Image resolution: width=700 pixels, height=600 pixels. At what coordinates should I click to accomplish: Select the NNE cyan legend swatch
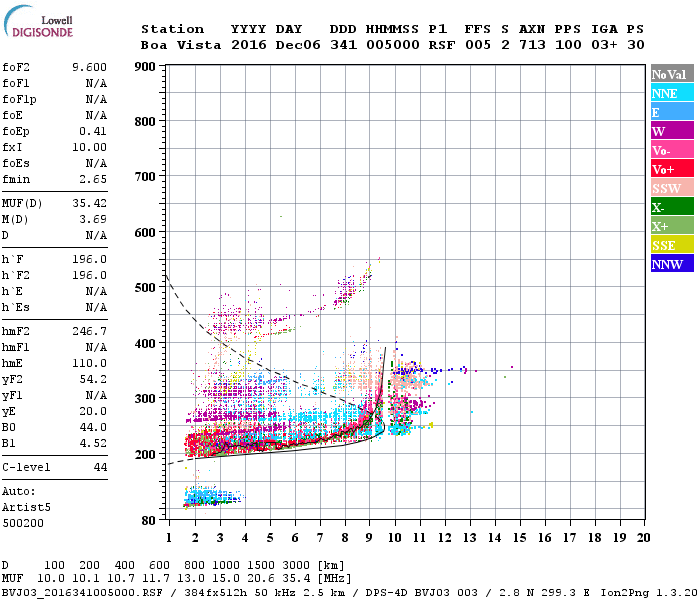672,93
